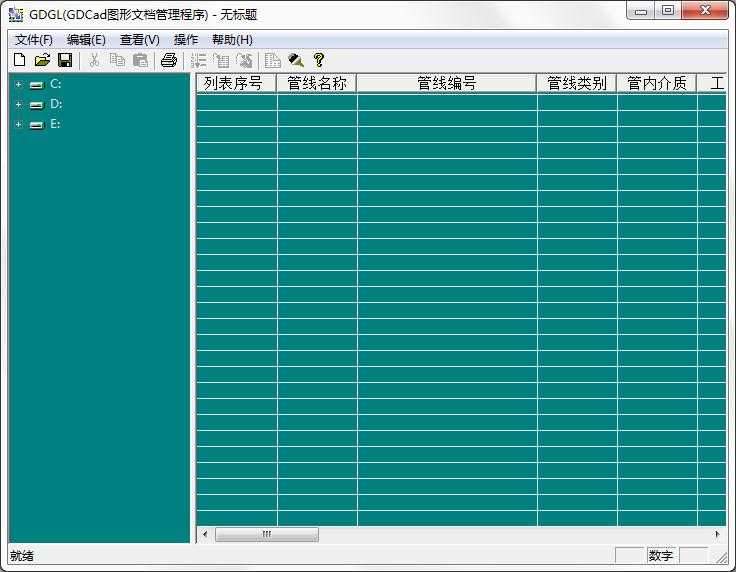Click the 数字 status bar indicator
Image resolution: width=736 pixels, height=572 pixels.
[x=661, y=556]
